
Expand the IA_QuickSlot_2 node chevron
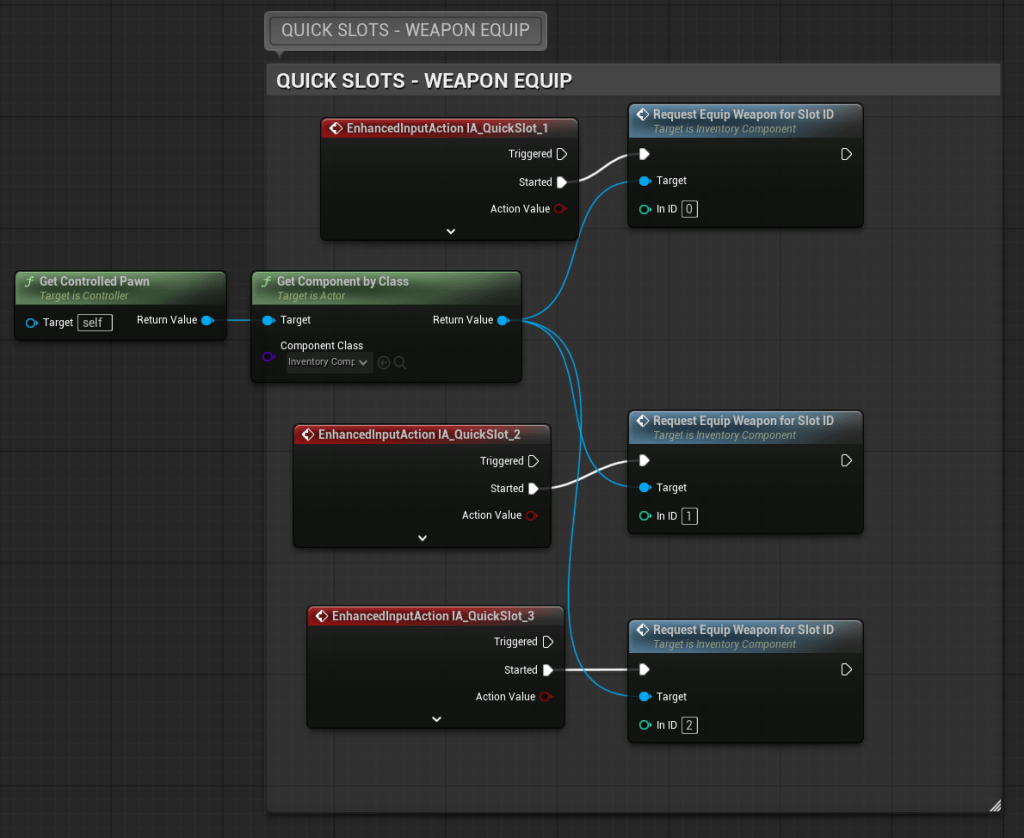coord(422,538)
